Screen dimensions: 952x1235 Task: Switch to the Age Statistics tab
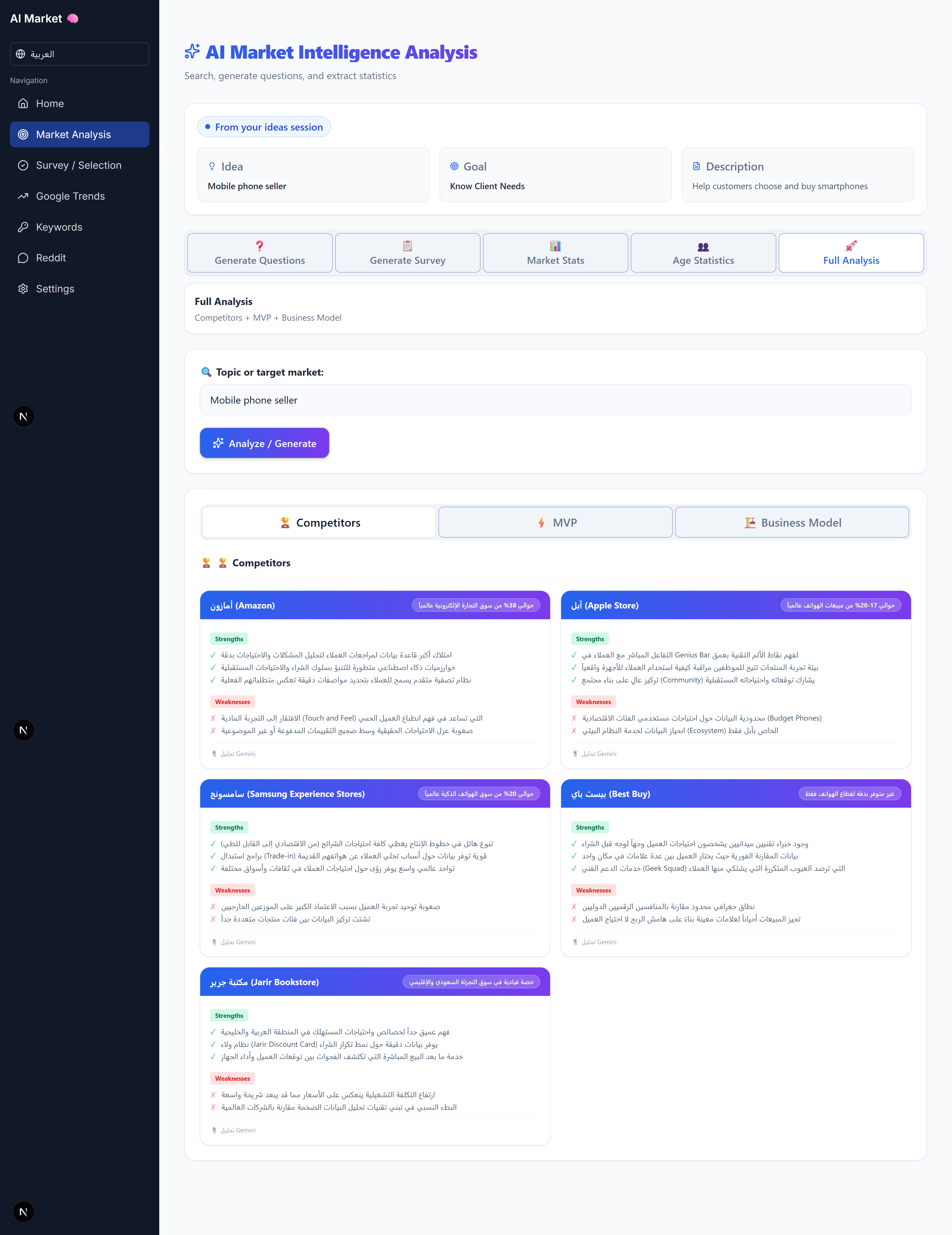pos(703,253)
